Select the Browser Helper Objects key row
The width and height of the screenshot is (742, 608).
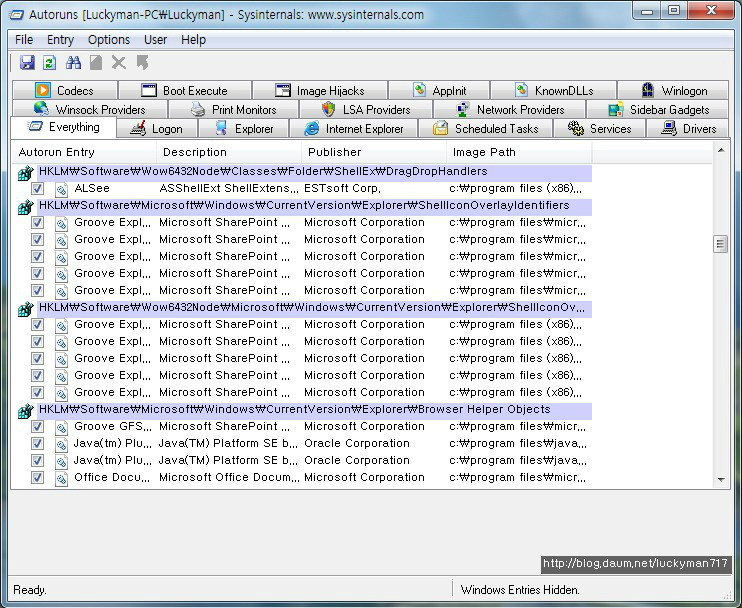(315, 410)
